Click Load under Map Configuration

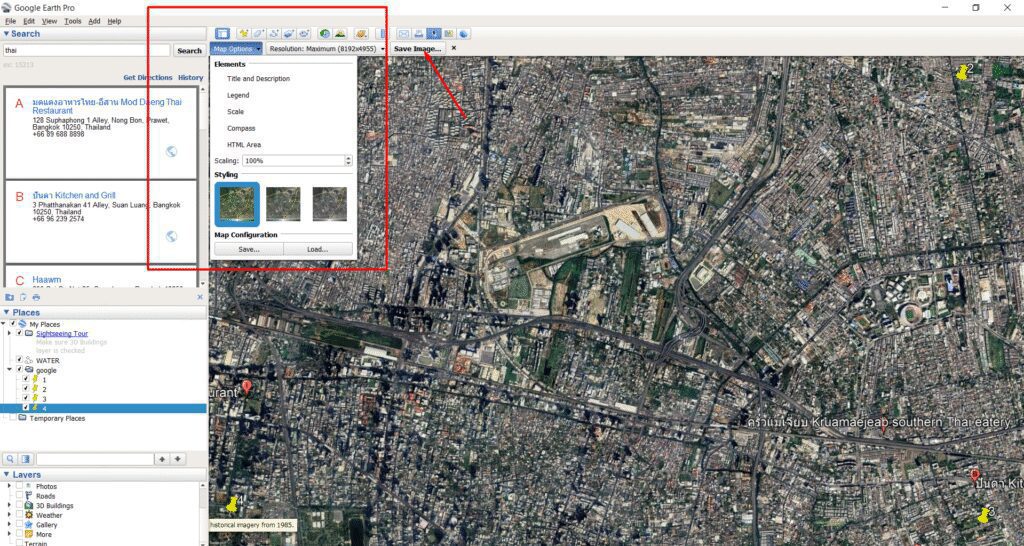tap(318, 249)
